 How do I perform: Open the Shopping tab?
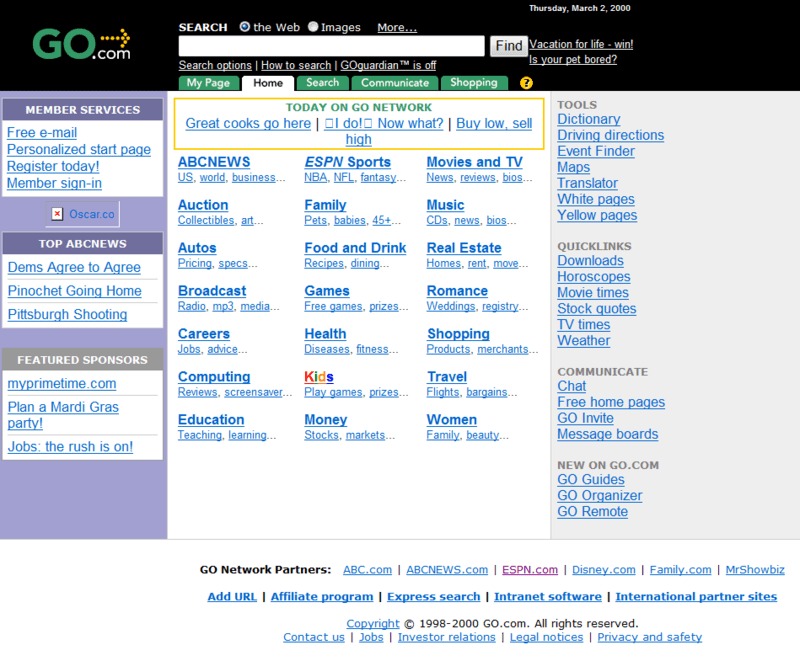click(474, 83)
